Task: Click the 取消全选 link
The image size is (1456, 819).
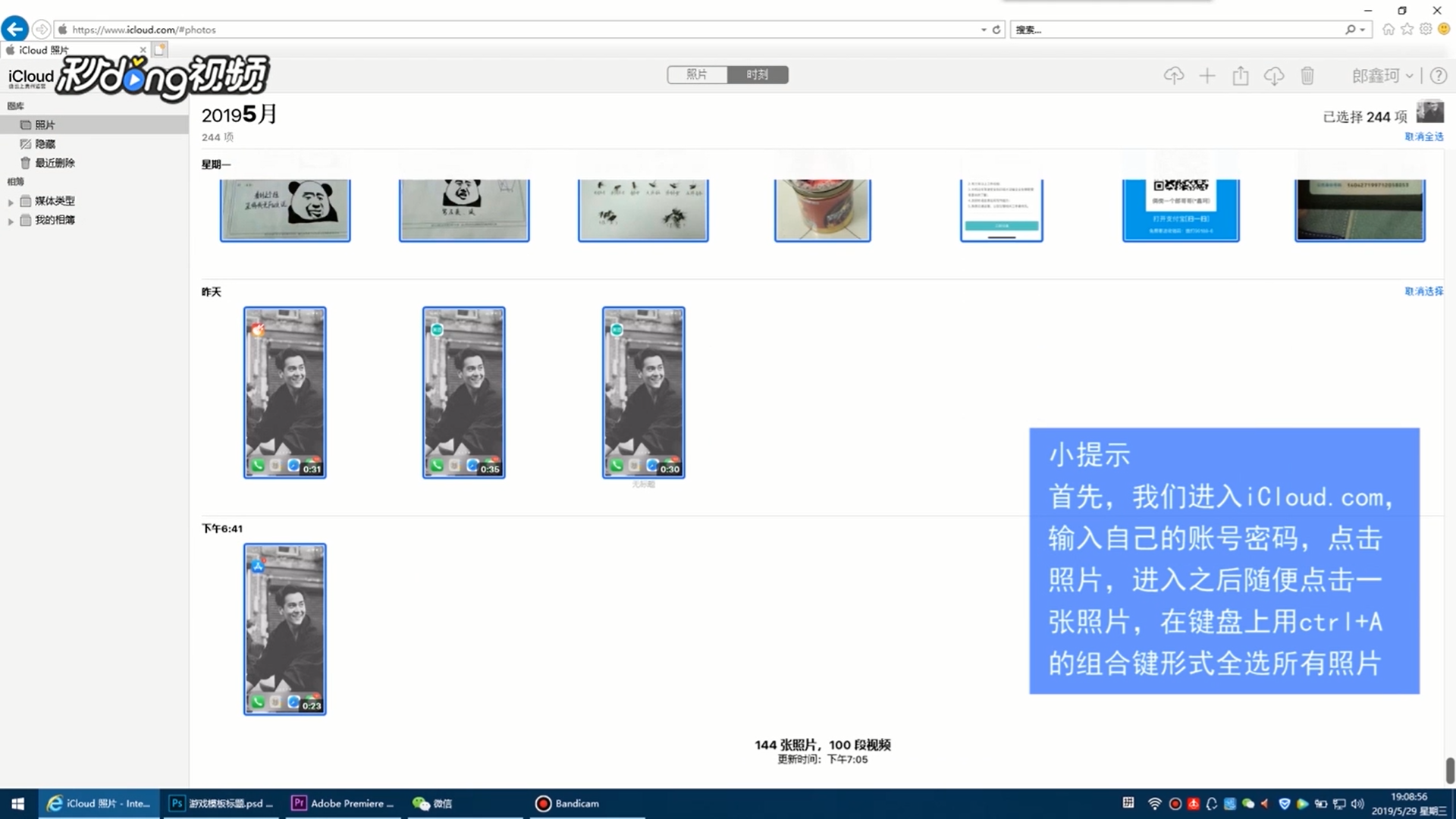Action: point(1424,136)
